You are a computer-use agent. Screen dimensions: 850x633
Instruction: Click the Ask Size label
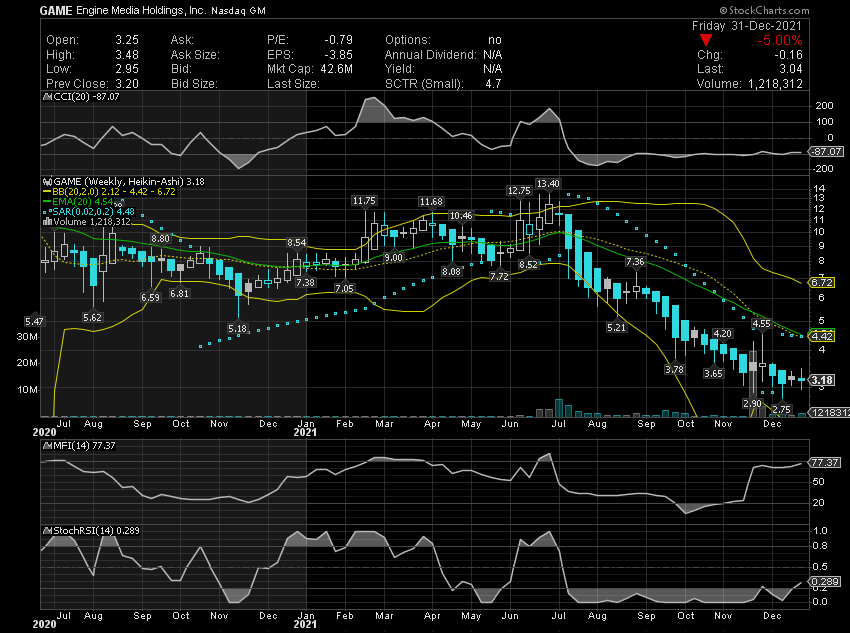195,55
